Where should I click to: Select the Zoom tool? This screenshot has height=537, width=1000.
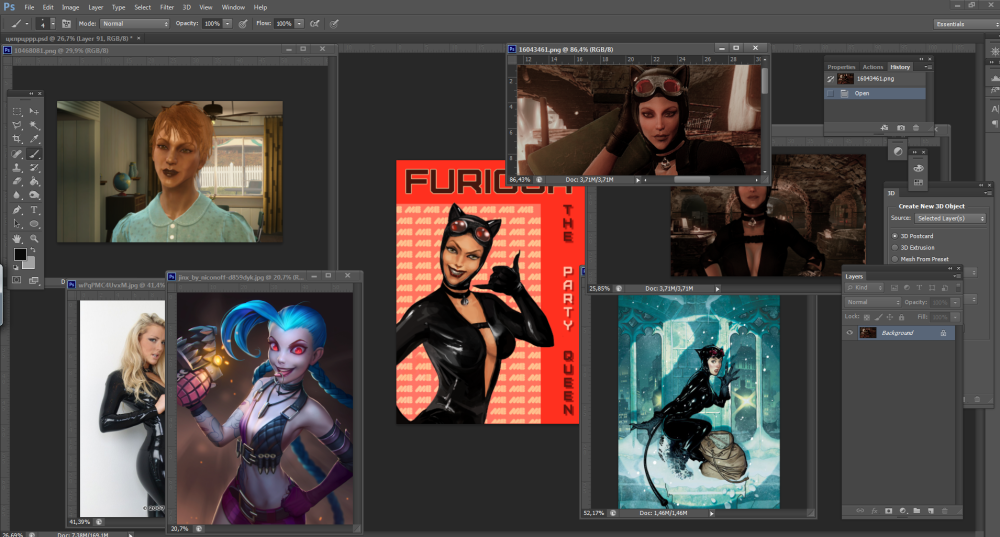click(x=34, y=239)
